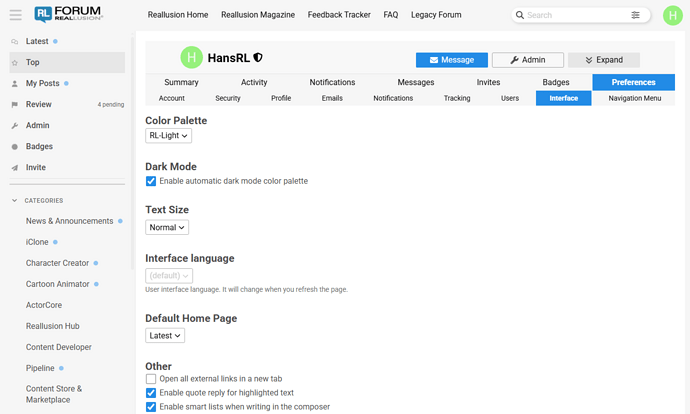The image size is (690, 414).
Task: Click the RL Forum Reallusion logo
Action: (68, 15)
